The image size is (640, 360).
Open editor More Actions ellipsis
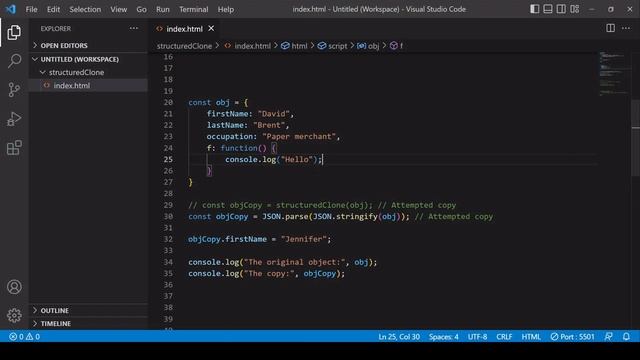(x=626, y=28)
